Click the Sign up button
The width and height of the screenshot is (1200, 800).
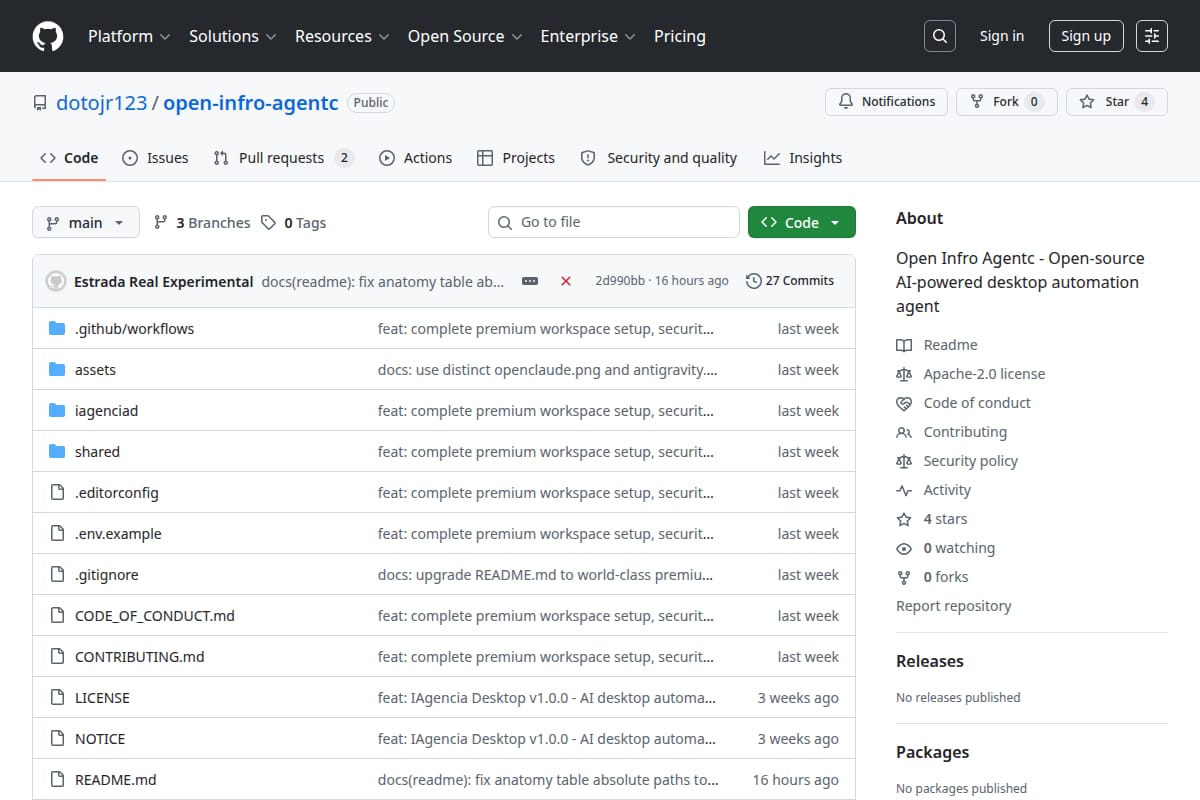tap(1086, 36)
